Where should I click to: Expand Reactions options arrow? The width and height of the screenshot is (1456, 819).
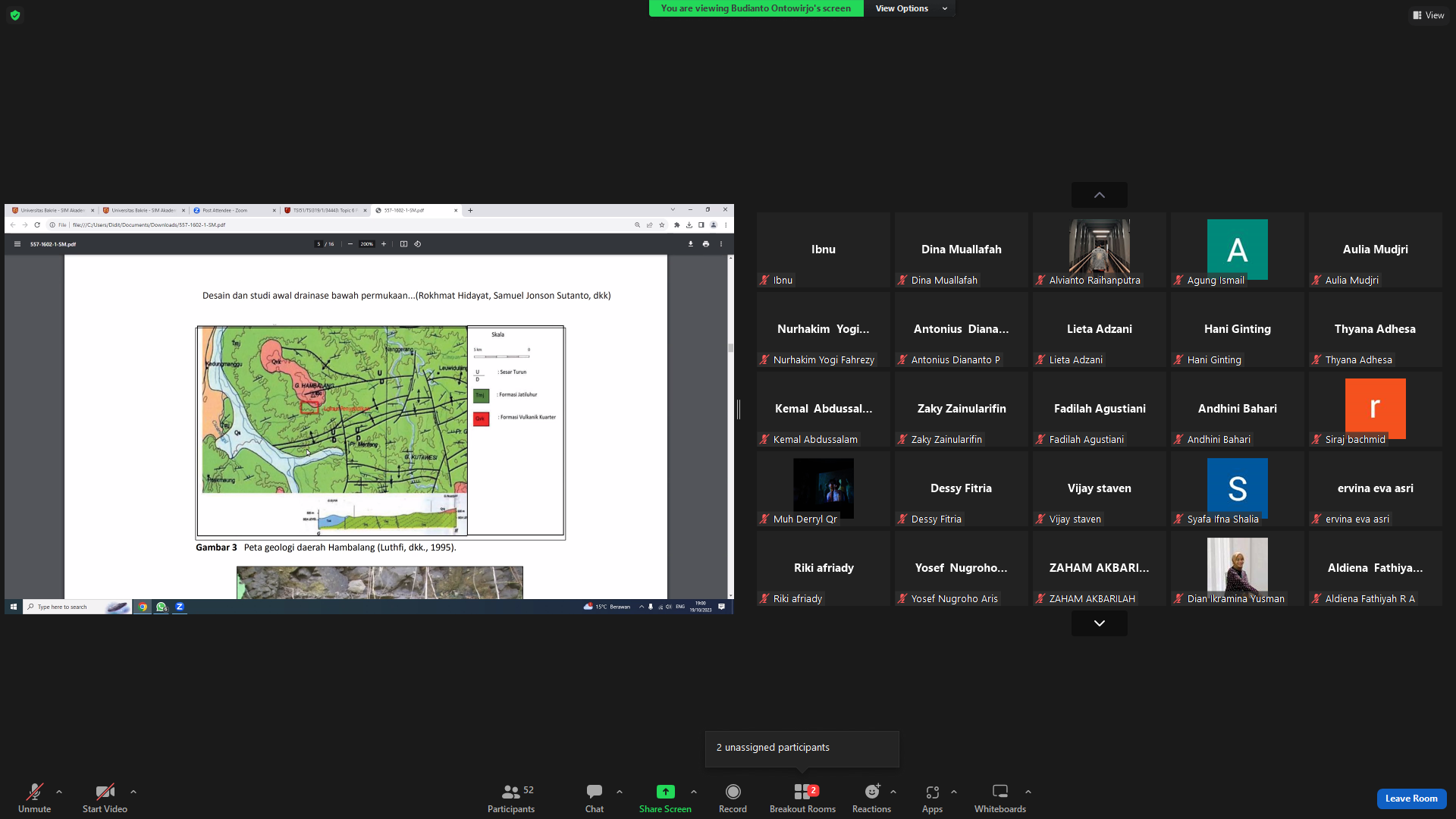(x=893, y=792)
